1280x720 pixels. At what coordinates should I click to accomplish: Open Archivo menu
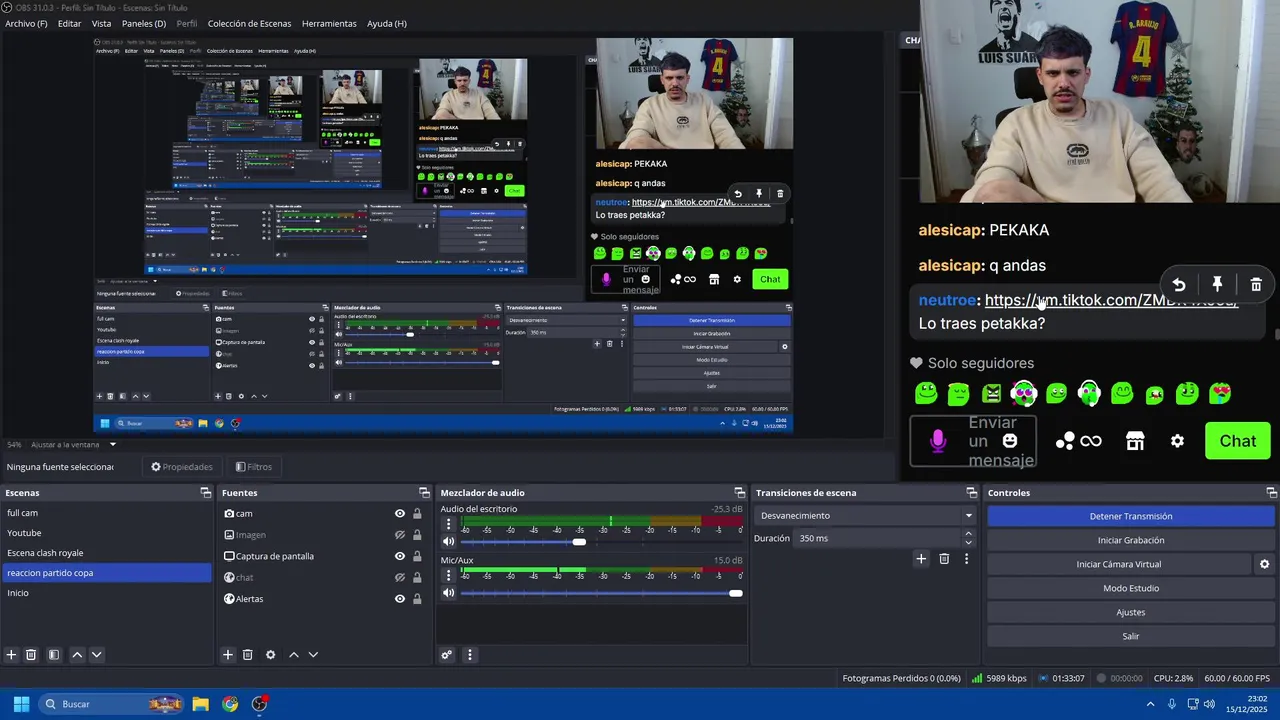tap(26, 23)
